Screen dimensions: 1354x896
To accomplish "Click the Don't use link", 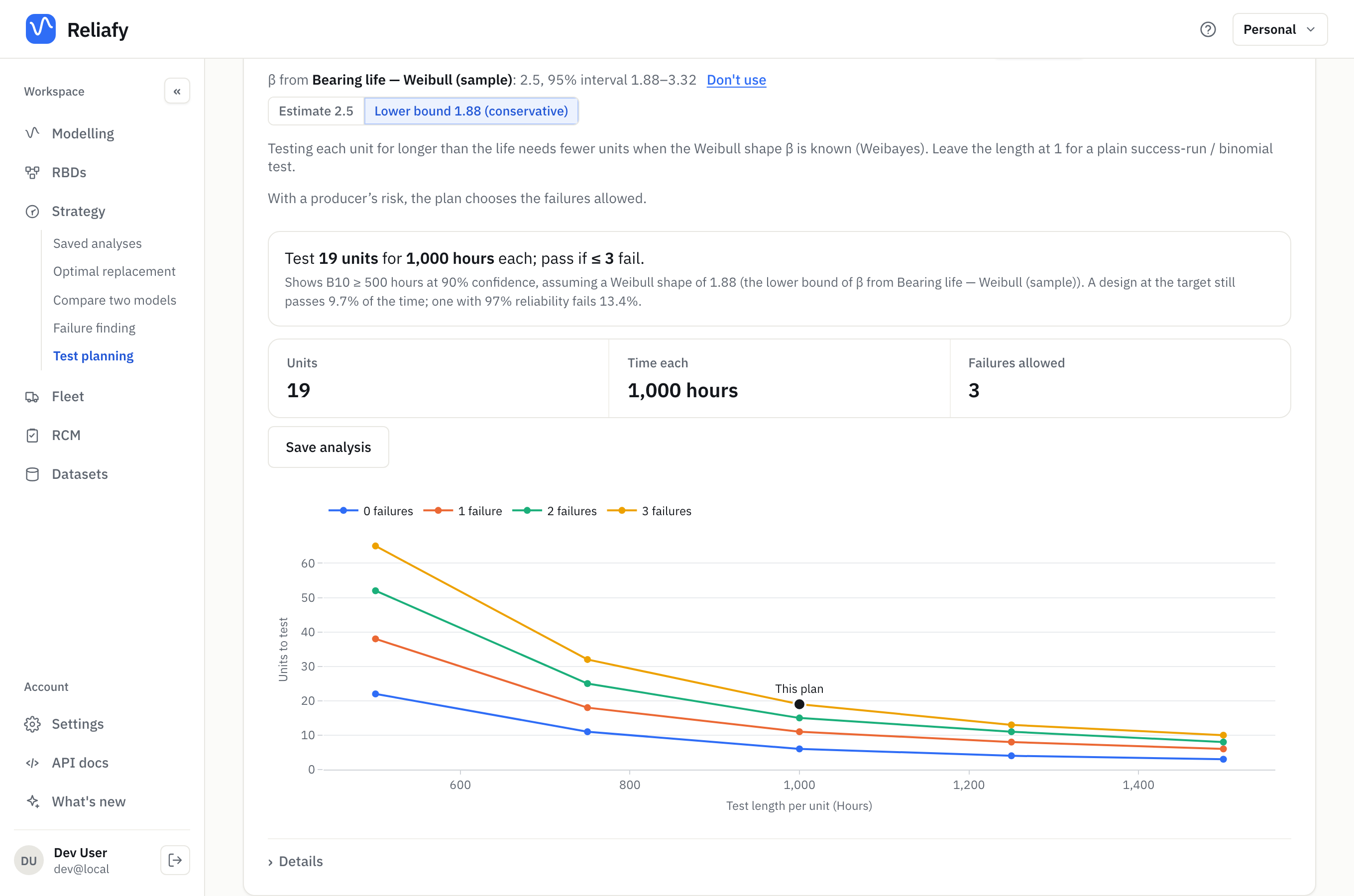I will point(736,80).
